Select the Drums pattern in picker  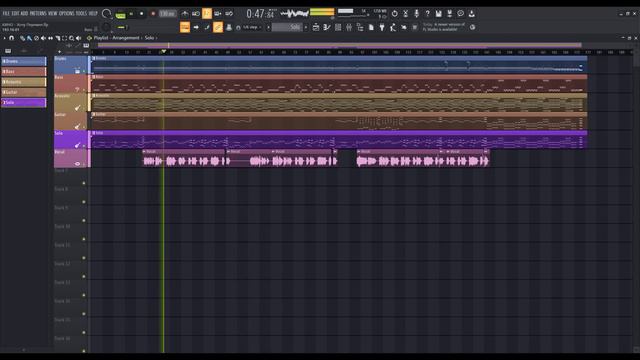[x=24, y=61]
